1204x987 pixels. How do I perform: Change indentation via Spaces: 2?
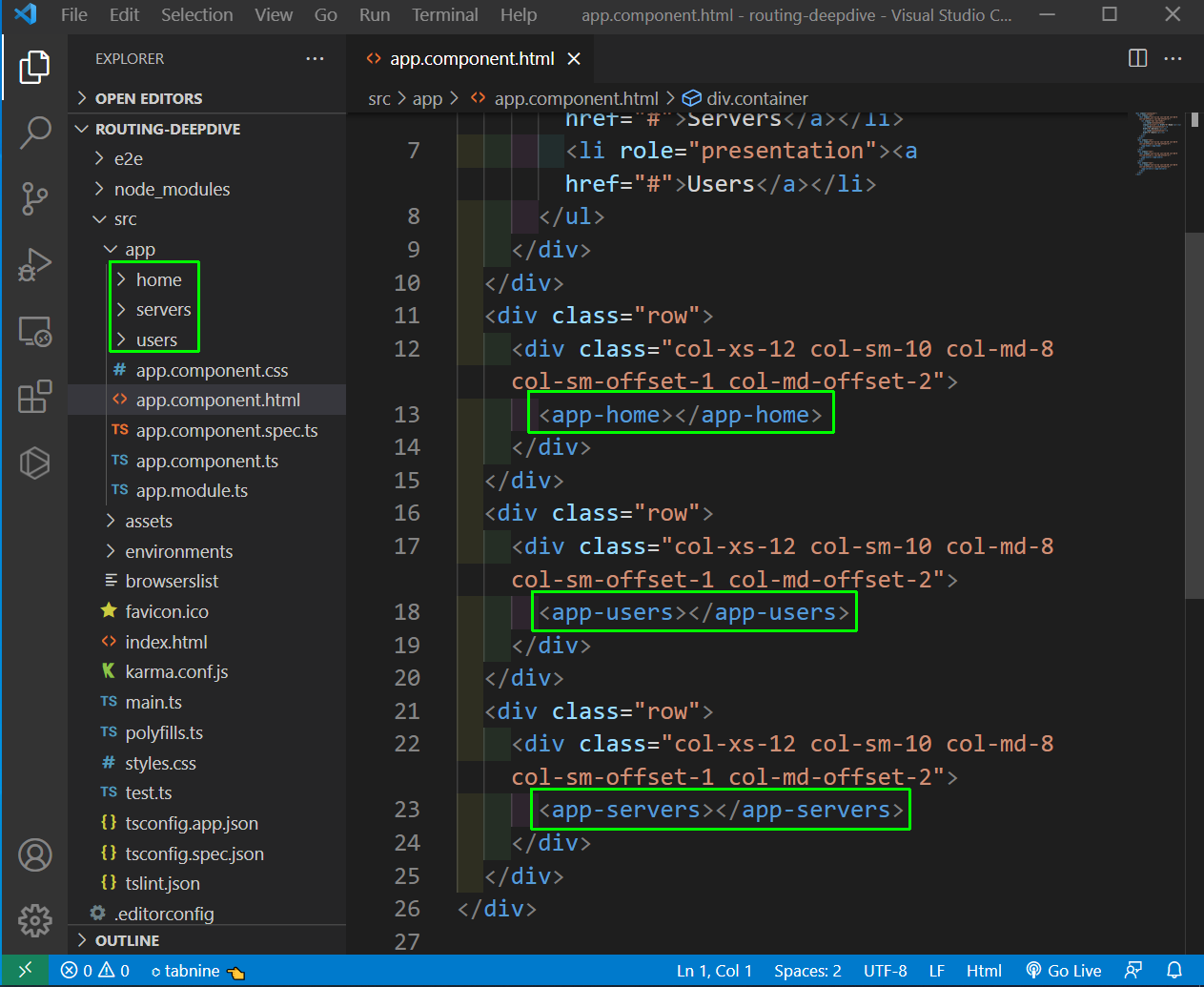coord(807,971)
